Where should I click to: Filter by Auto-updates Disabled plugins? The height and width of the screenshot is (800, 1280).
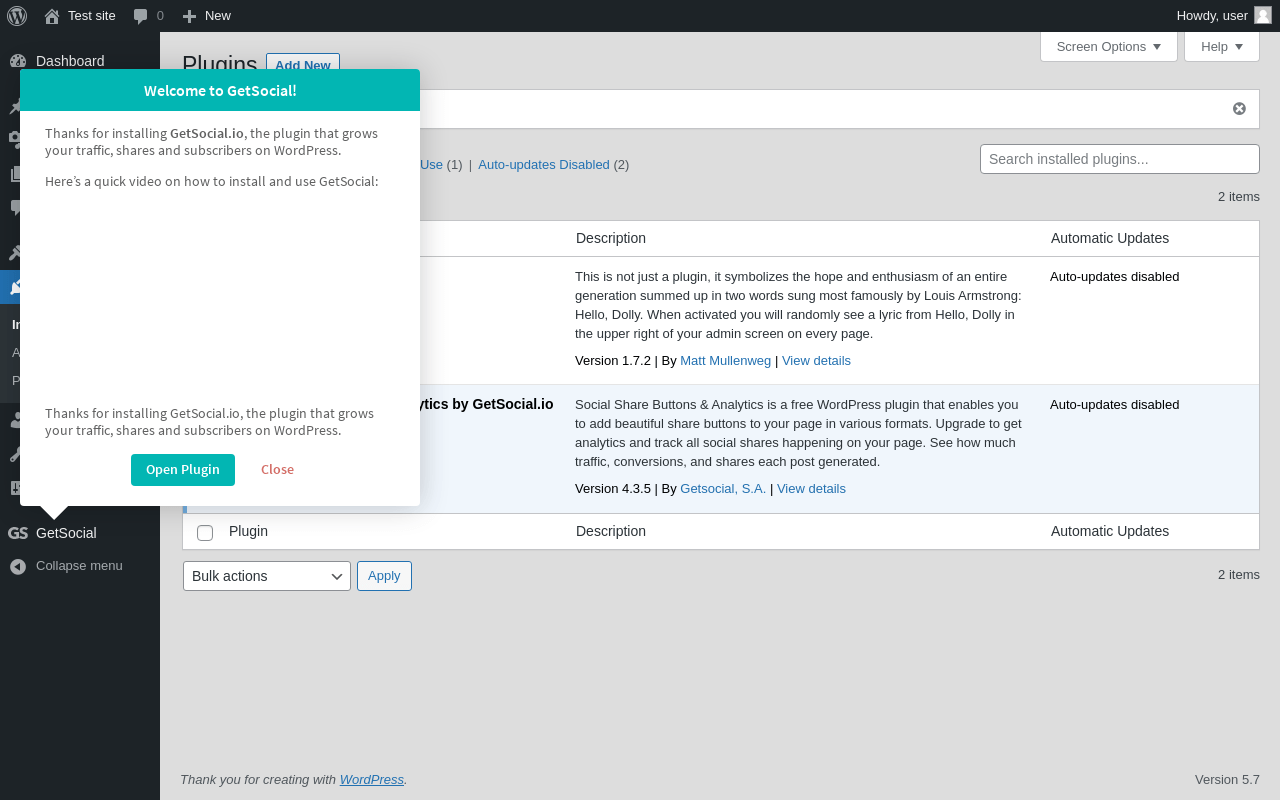pos(544,164)
